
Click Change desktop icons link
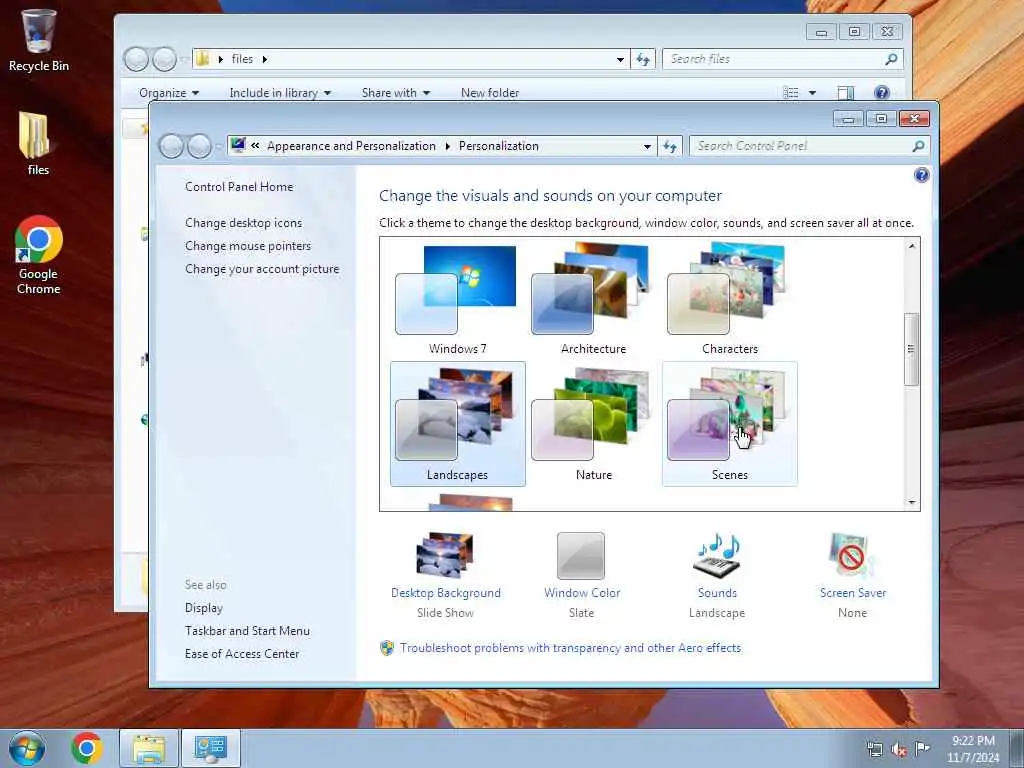pos(244,223)
